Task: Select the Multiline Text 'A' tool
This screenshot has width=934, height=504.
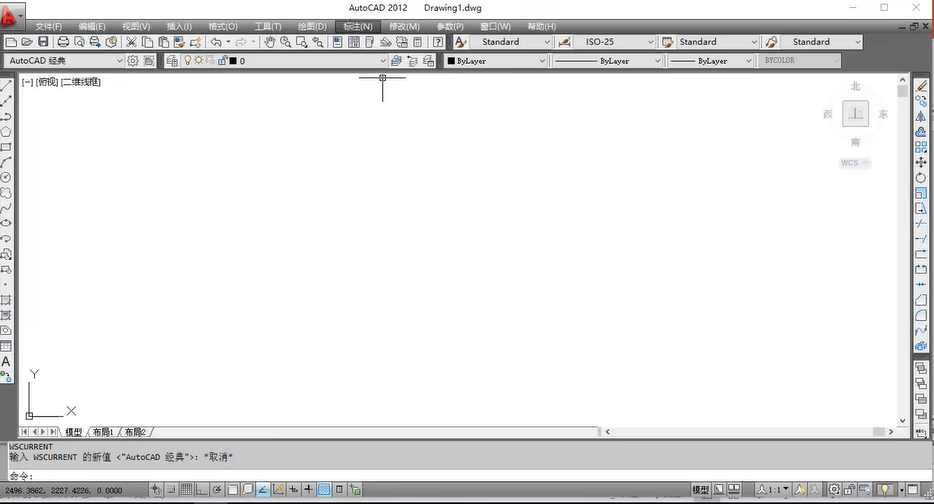Action: click(6, 361)
